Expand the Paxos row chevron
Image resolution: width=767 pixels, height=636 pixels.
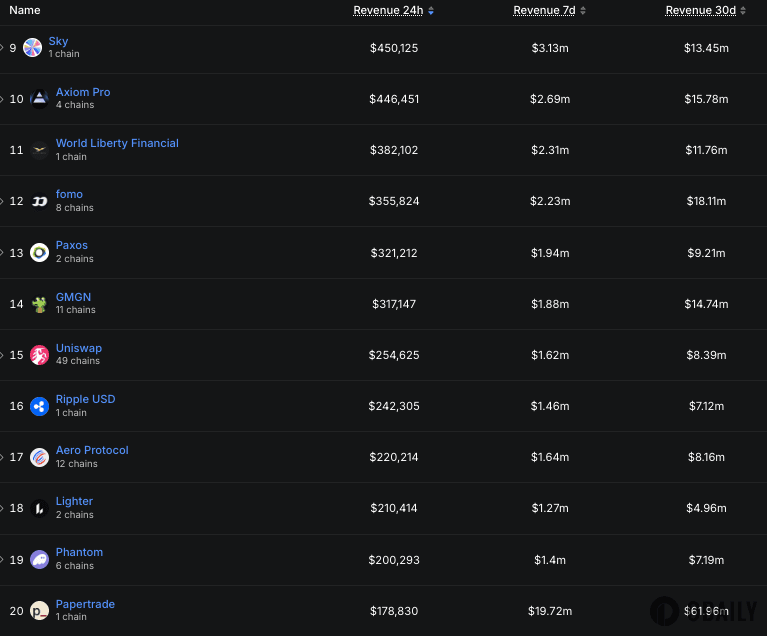click(1, 252)
